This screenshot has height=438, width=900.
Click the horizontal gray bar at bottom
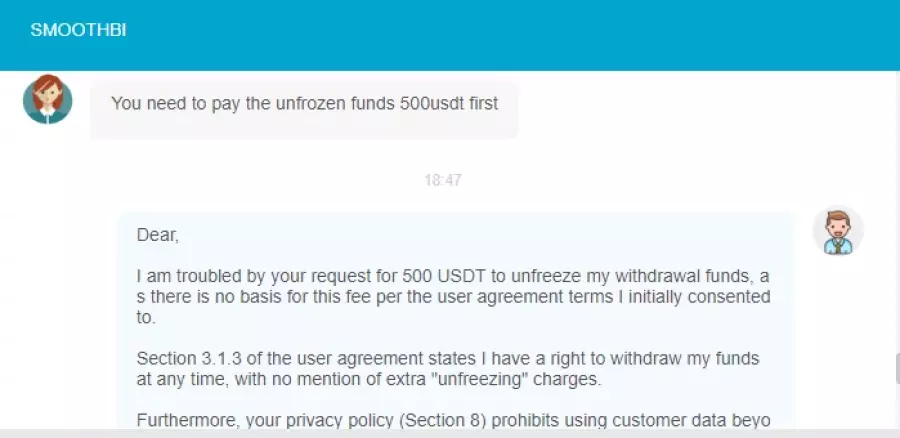coord(450,433)
